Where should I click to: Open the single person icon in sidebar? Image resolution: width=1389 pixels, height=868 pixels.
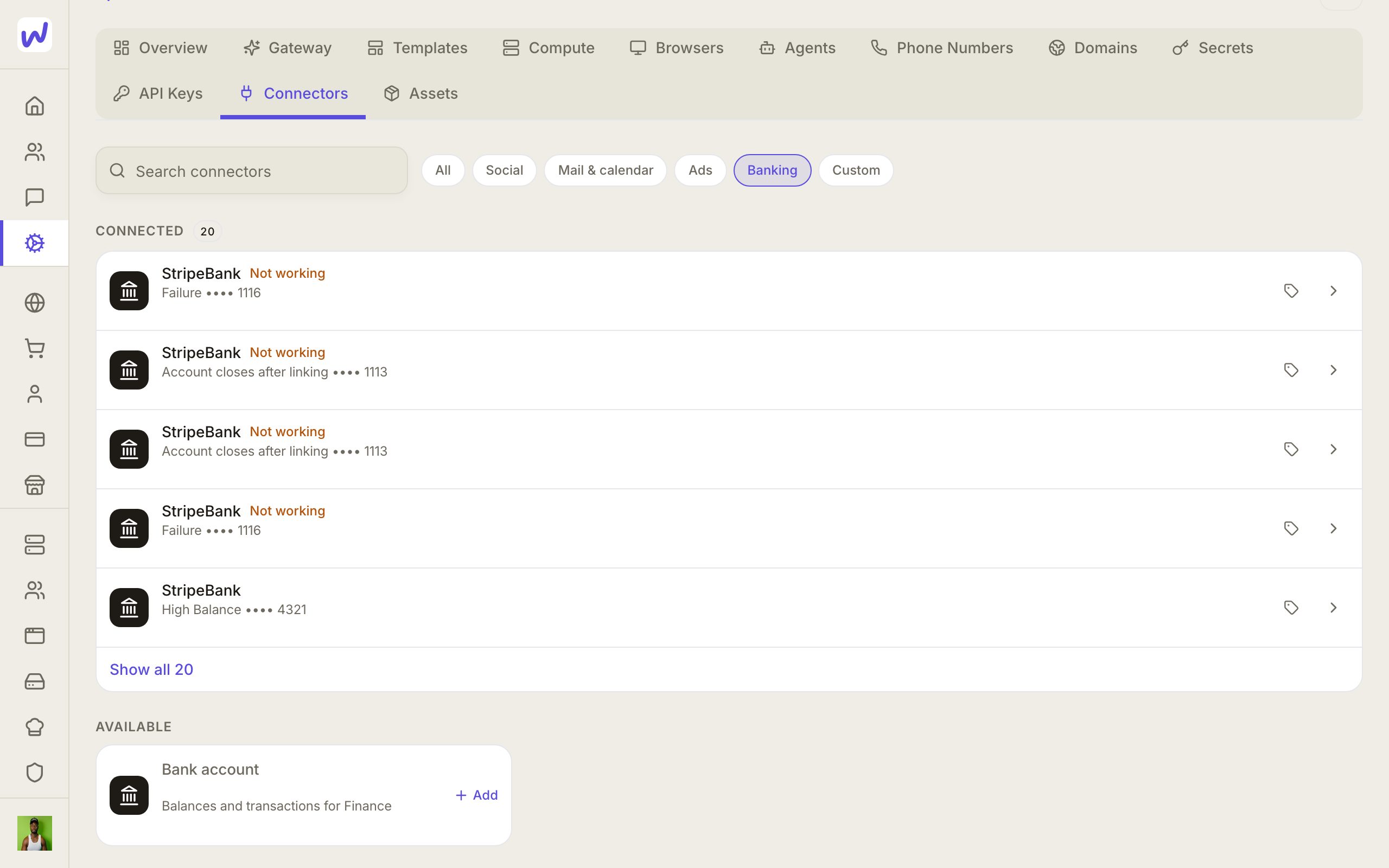point(34,394)
